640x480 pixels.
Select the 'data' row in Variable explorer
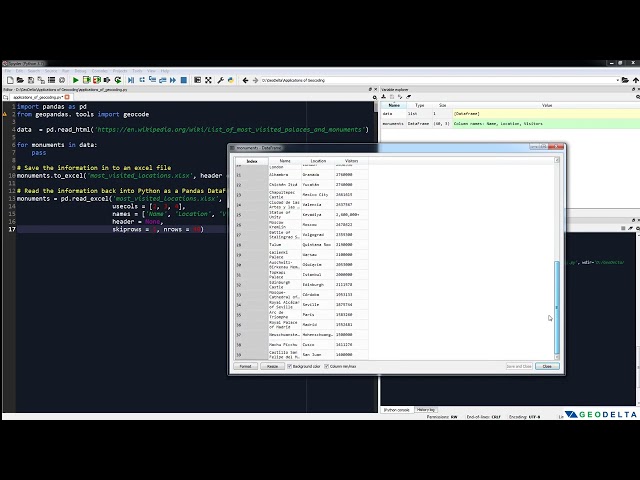[x=510, y=114]
